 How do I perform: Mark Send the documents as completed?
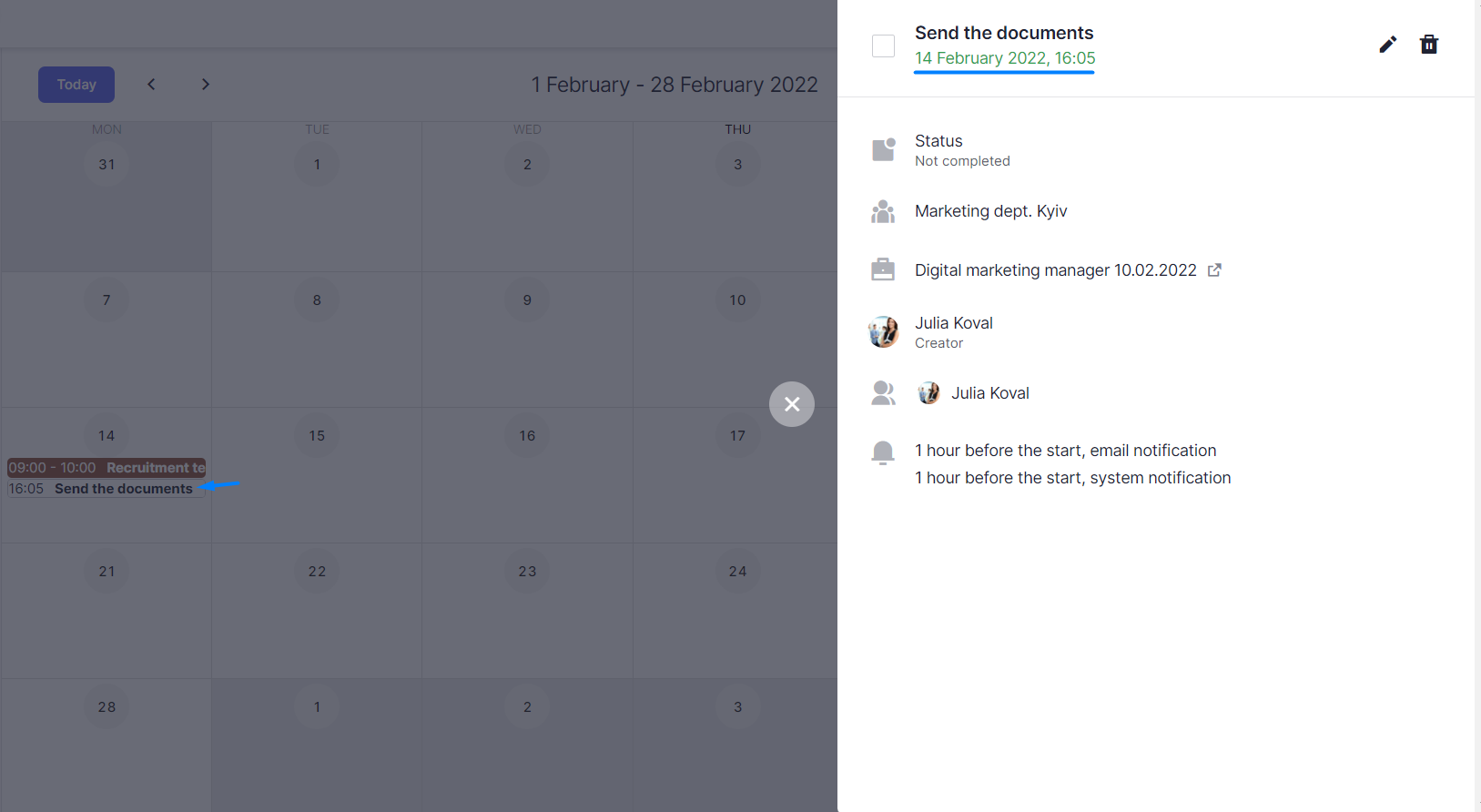[x=883, y=46]
